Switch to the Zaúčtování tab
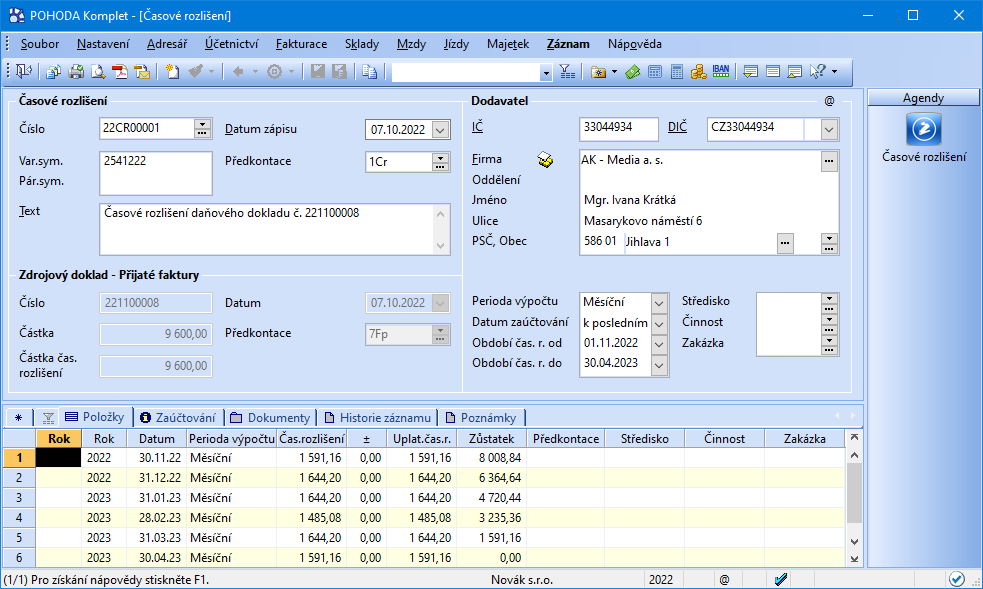Viewport: 983px width, 589px height. [x=179, y=417]
